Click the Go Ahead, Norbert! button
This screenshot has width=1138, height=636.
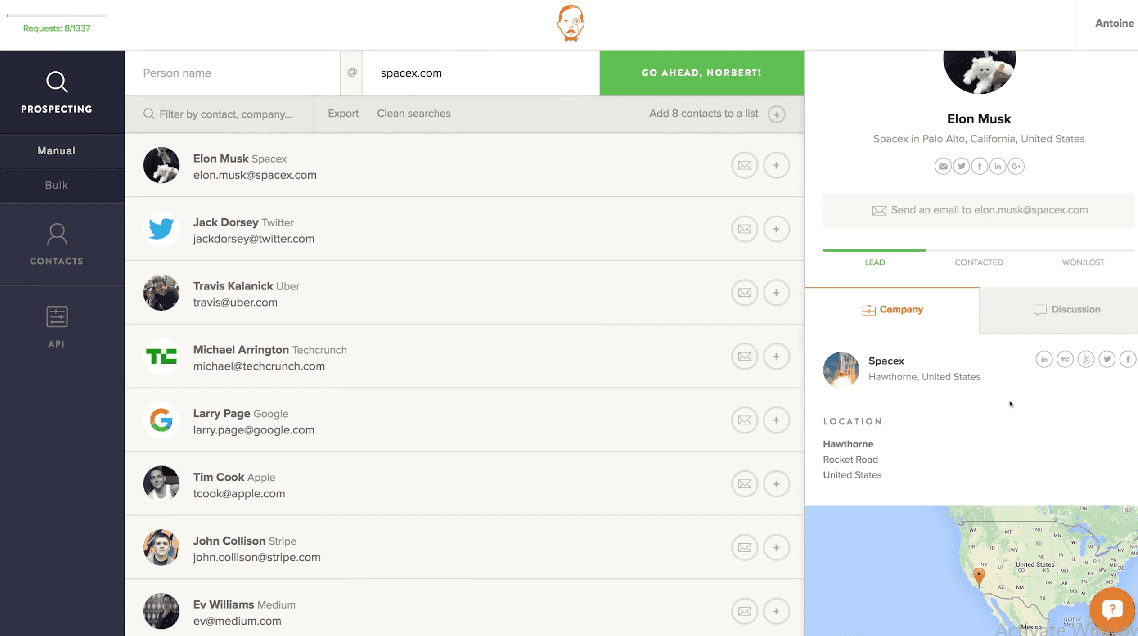[702, 73]
